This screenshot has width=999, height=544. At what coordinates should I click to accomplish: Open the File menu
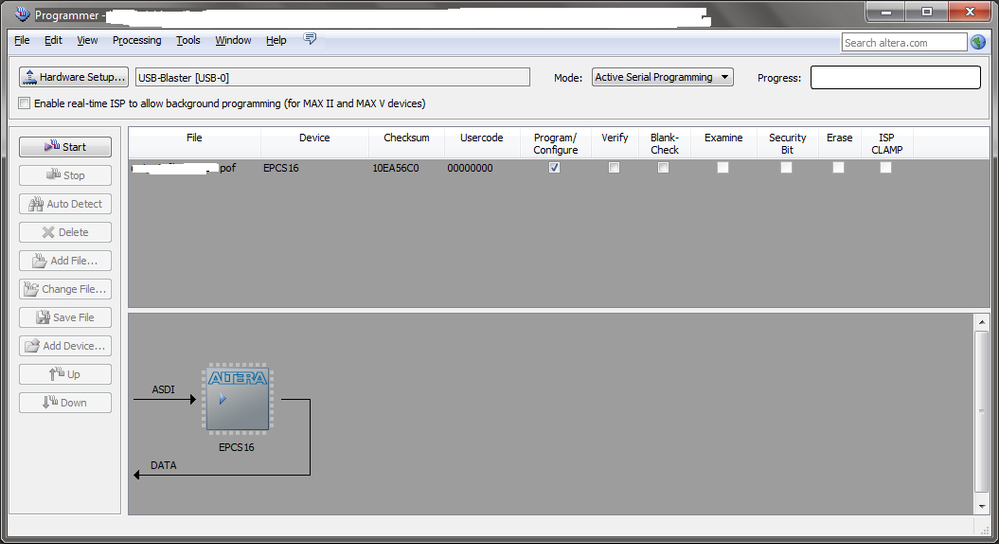tap(22, 40)
